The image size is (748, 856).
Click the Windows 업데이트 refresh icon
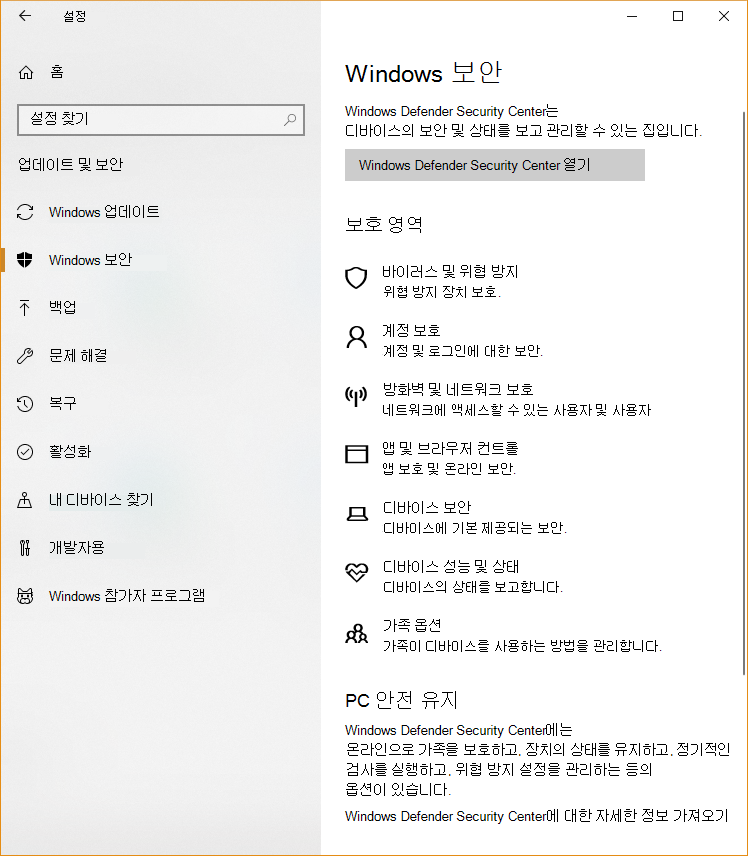click(25, 212)
